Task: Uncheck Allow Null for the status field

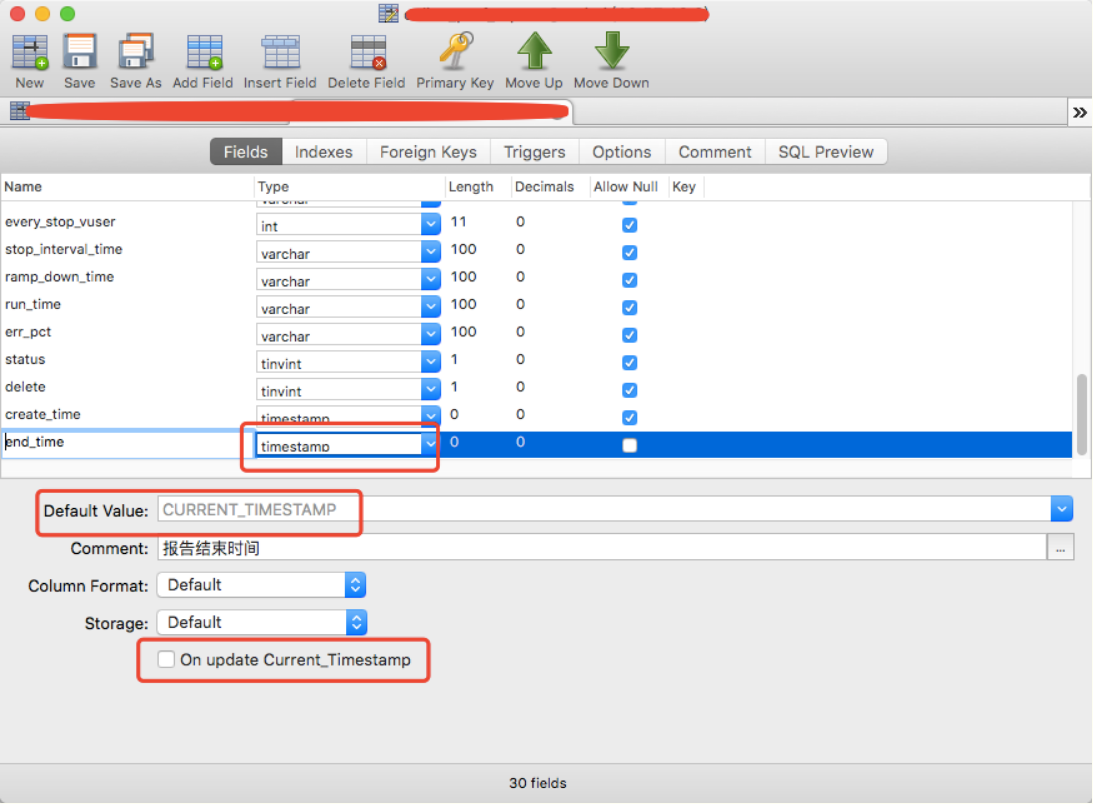Action: (x=629, y=363)
